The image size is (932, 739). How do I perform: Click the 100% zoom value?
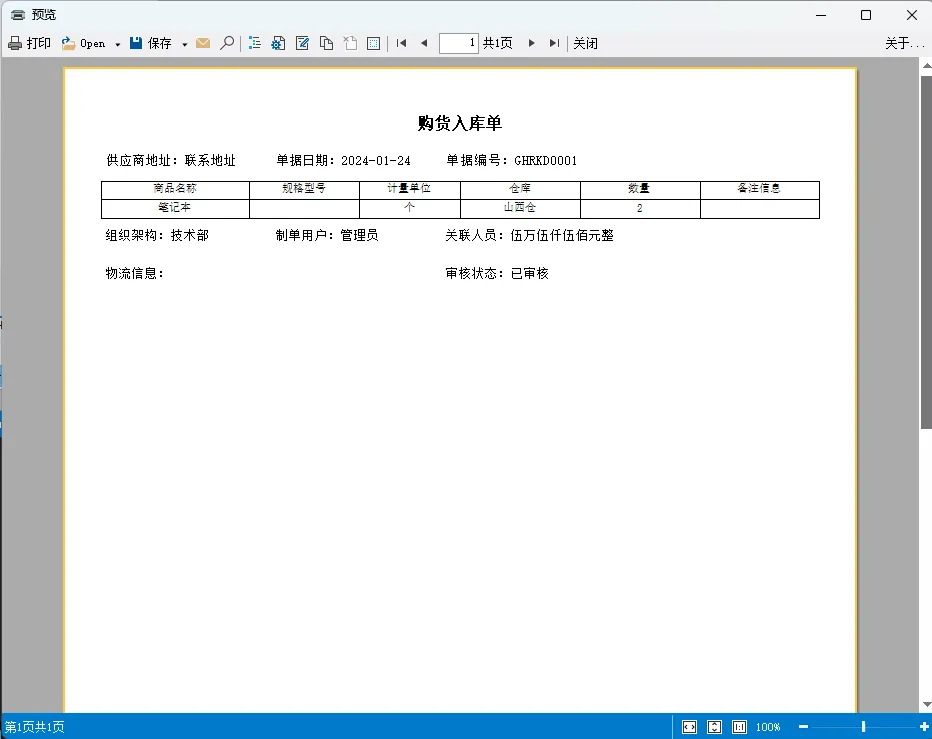(x=768, y=727)
